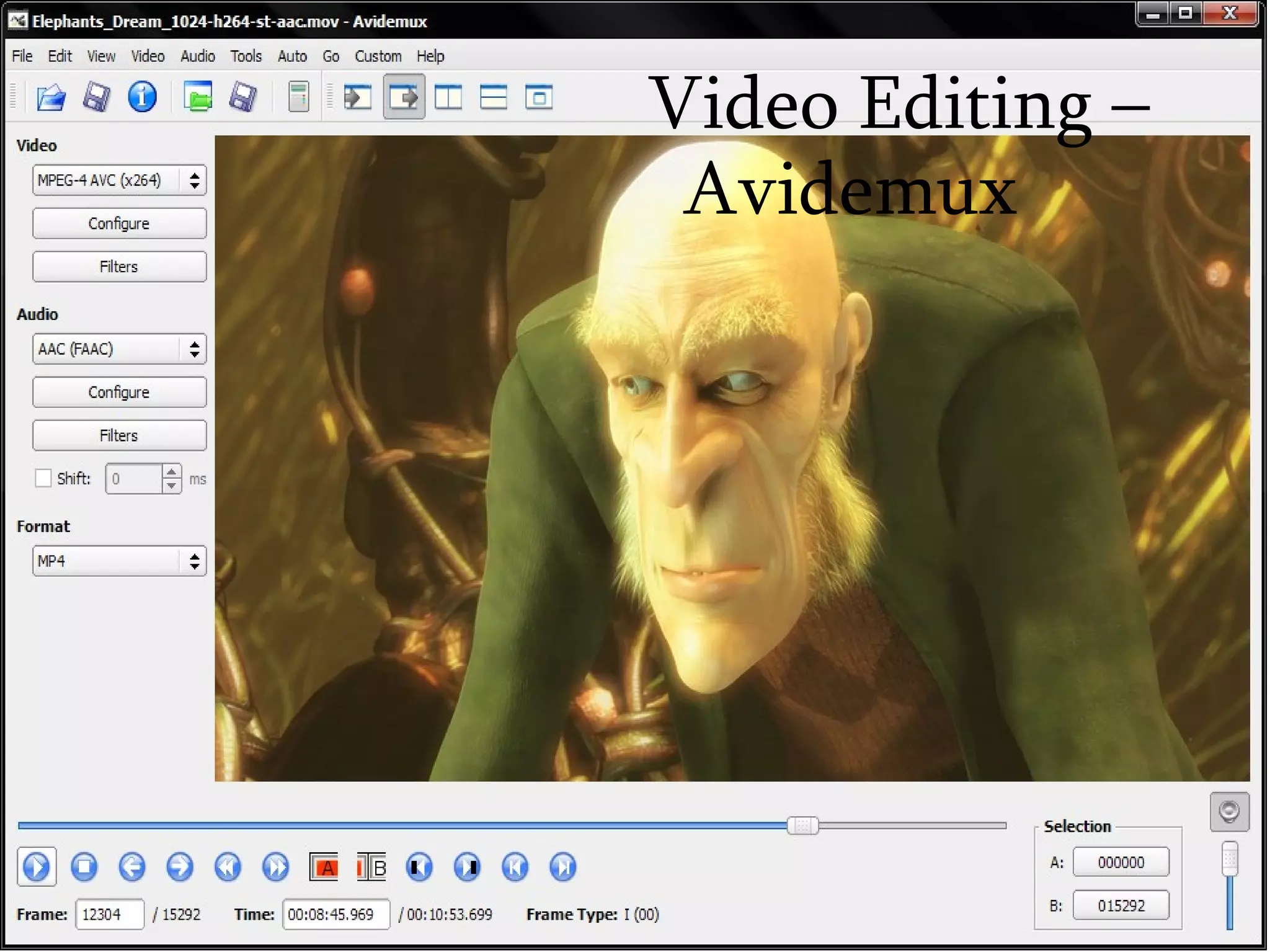Open the View menu
The image size is (1270, 952).
pos(101,56)
